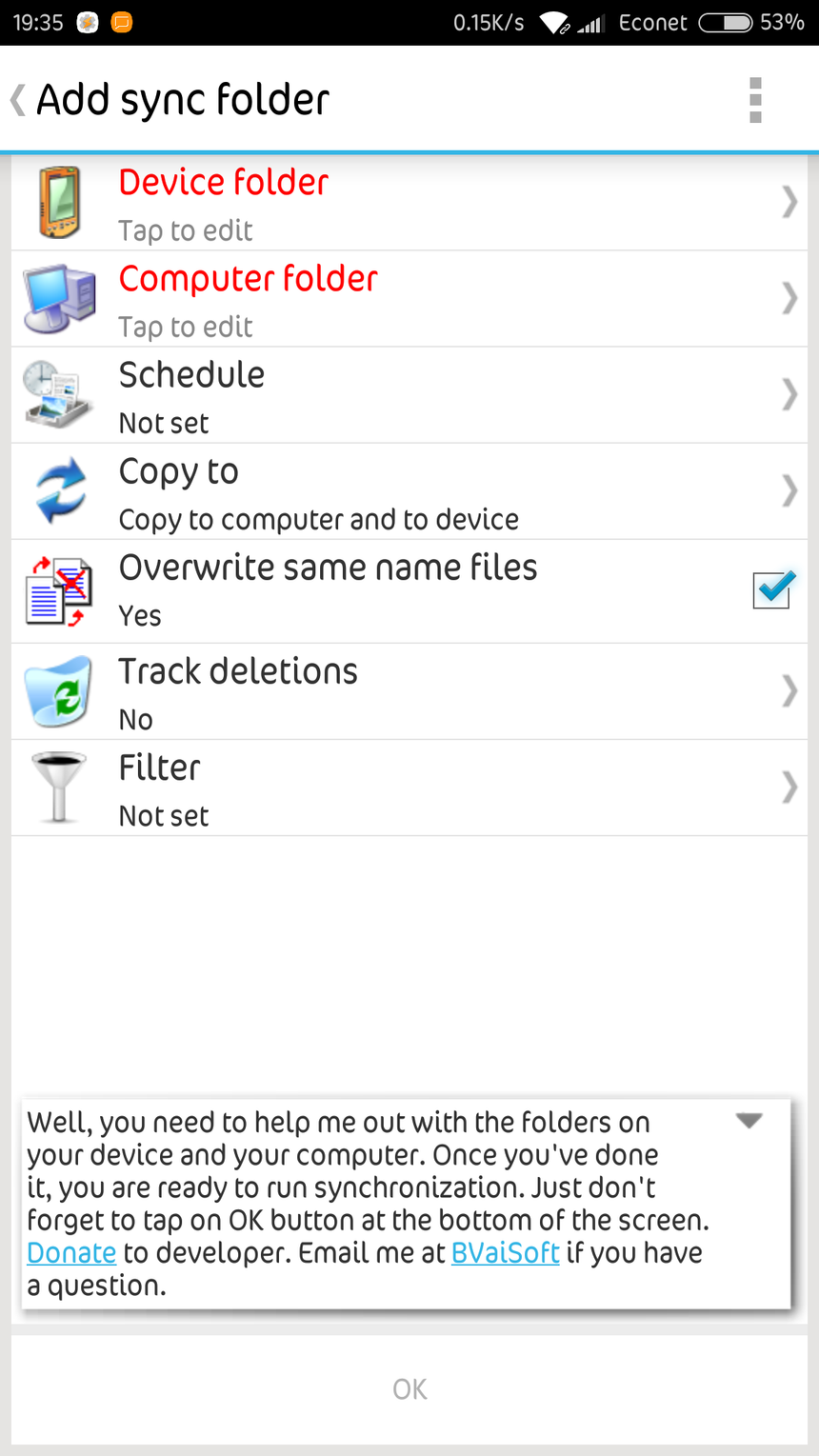This screenshot has height=1456, width=819.
Task: Click the Schedule clock icon
Action: (59, 394)
